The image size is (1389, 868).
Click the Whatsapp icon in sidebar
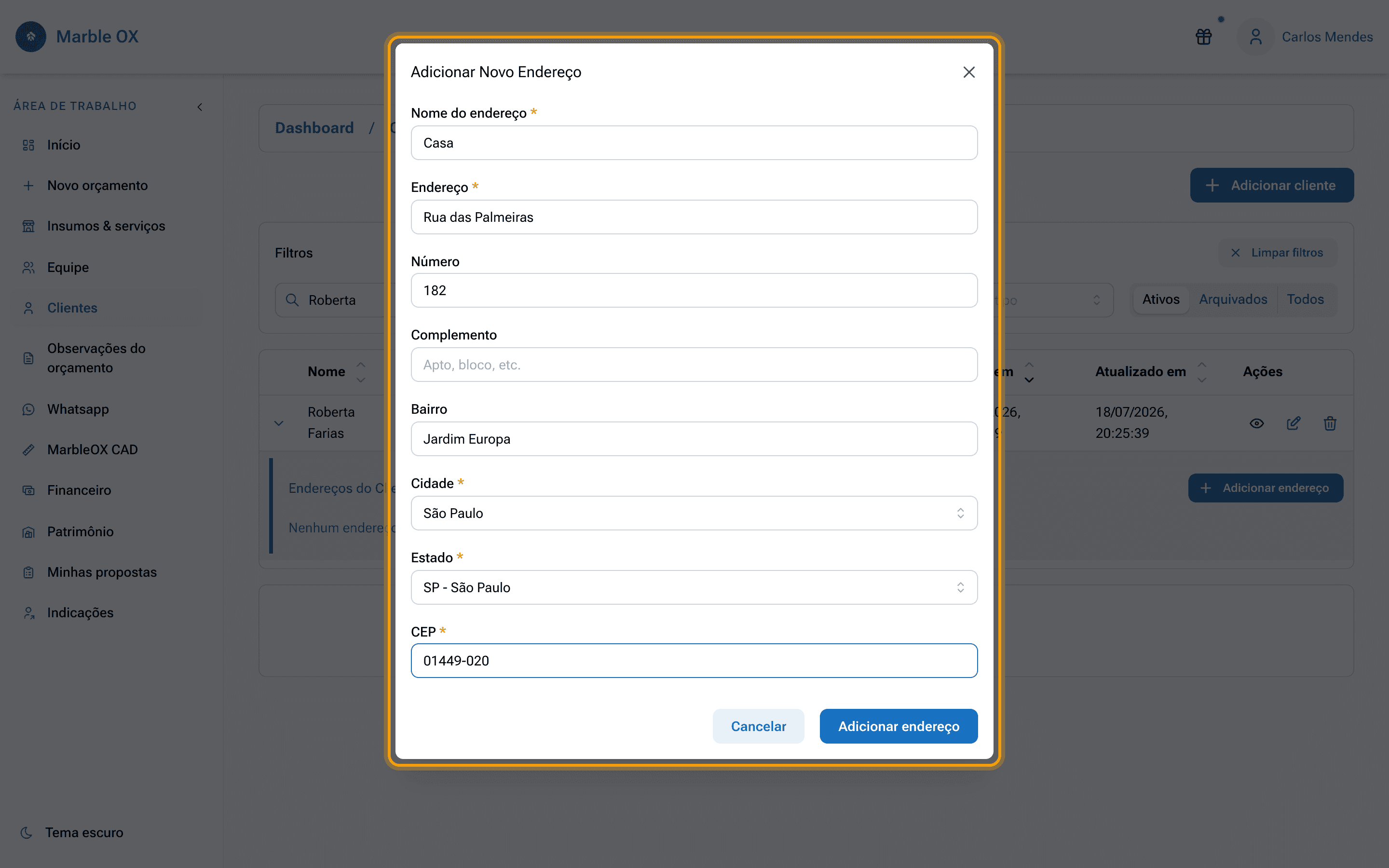(28, 409)
